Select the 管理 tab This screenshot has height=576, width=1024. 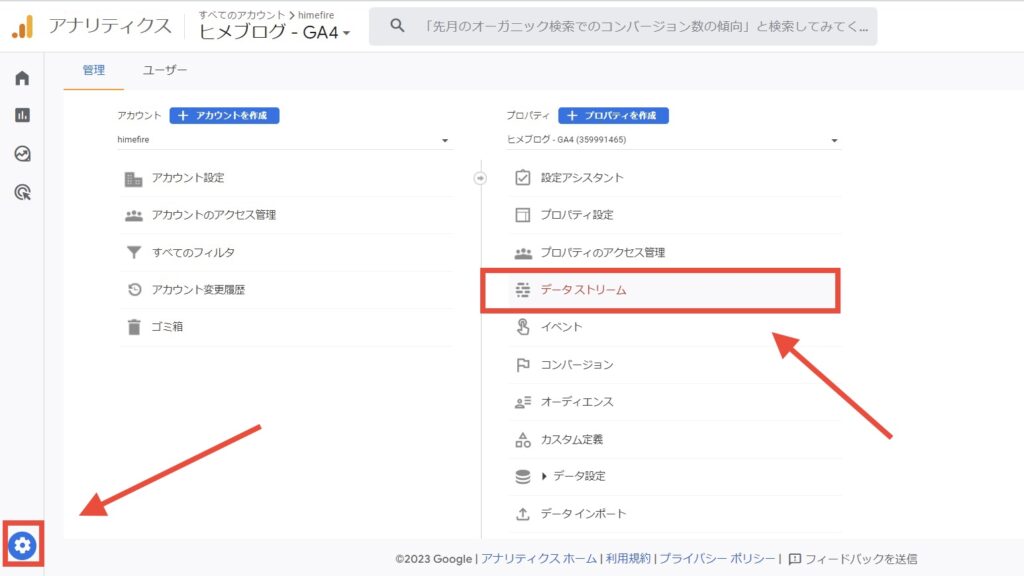pos(92,71)
